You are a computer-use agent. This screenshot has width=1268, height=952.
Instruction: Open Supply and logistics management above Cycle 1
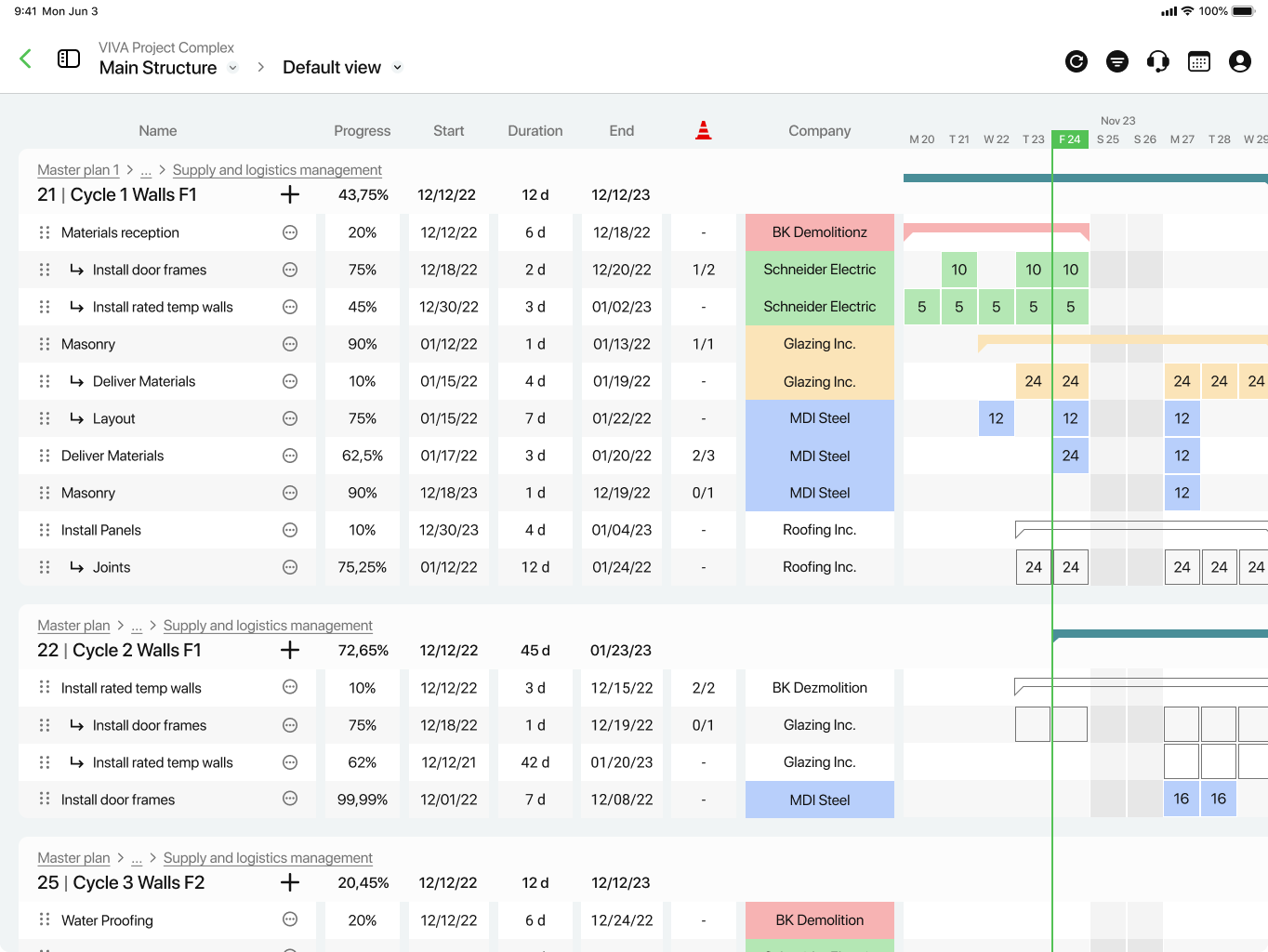277,170
